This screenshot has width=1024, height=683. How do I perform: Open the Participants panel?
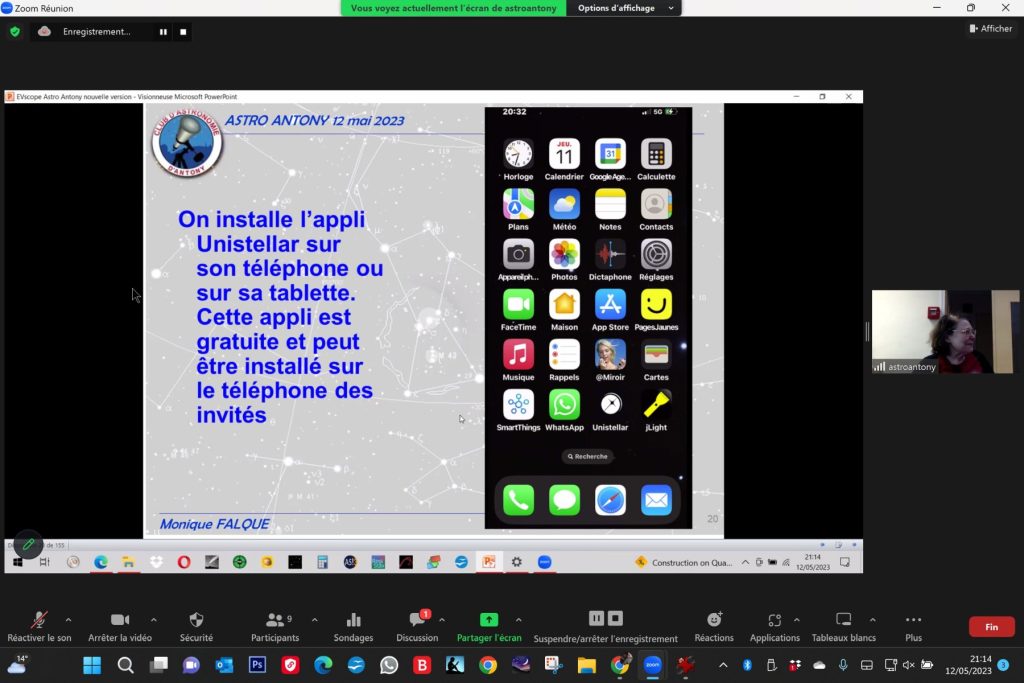[275, 627]
